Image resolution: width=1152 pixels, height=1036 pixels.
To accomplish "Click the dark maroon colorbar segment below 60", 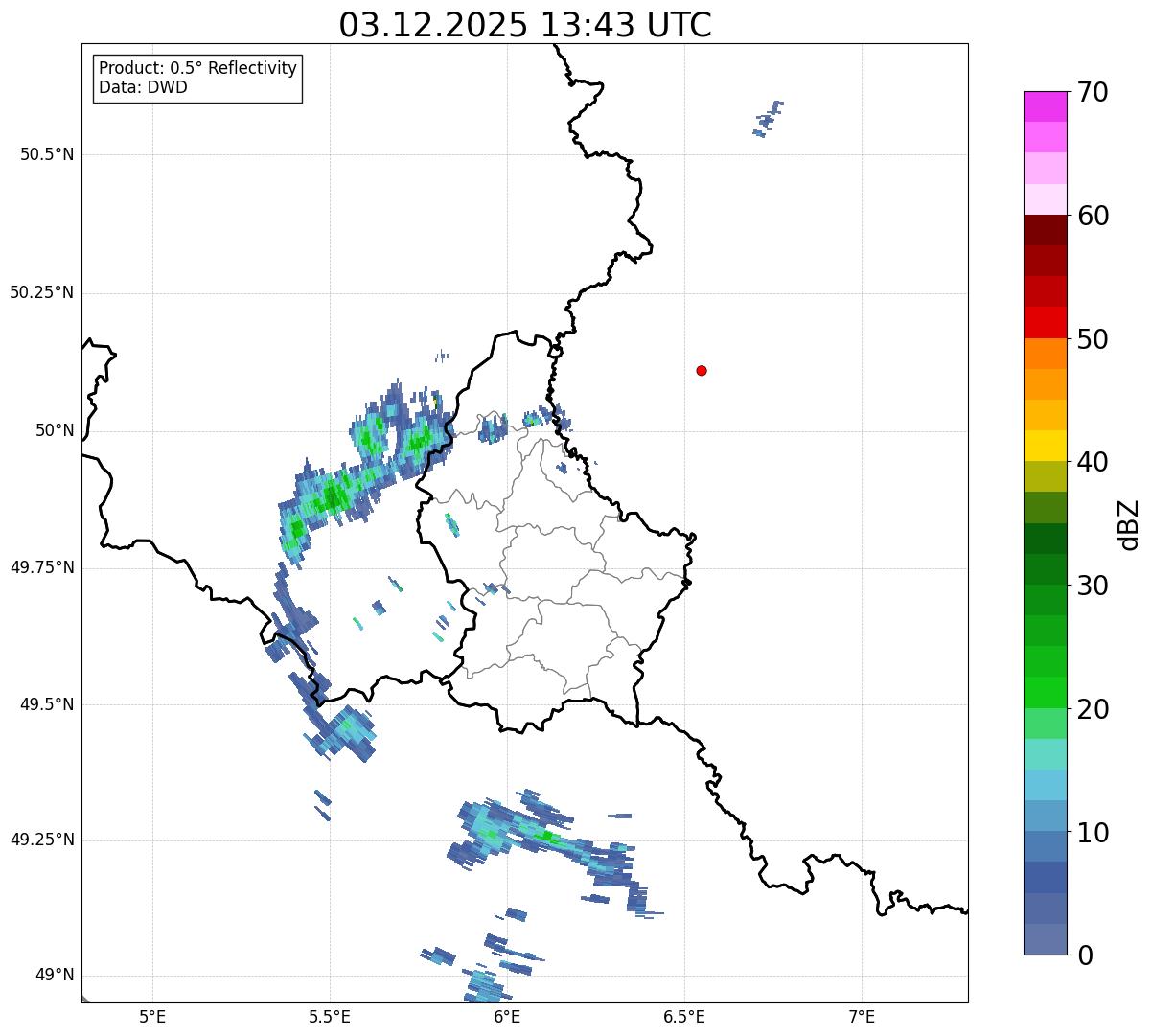I will 1045,230.
